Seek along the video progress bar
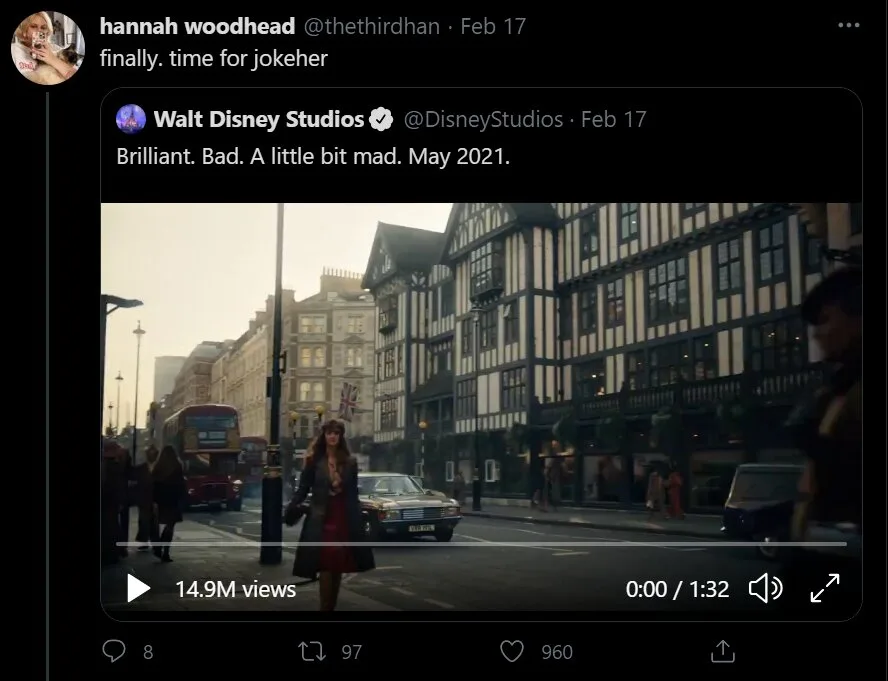 (x=480, y=543)
